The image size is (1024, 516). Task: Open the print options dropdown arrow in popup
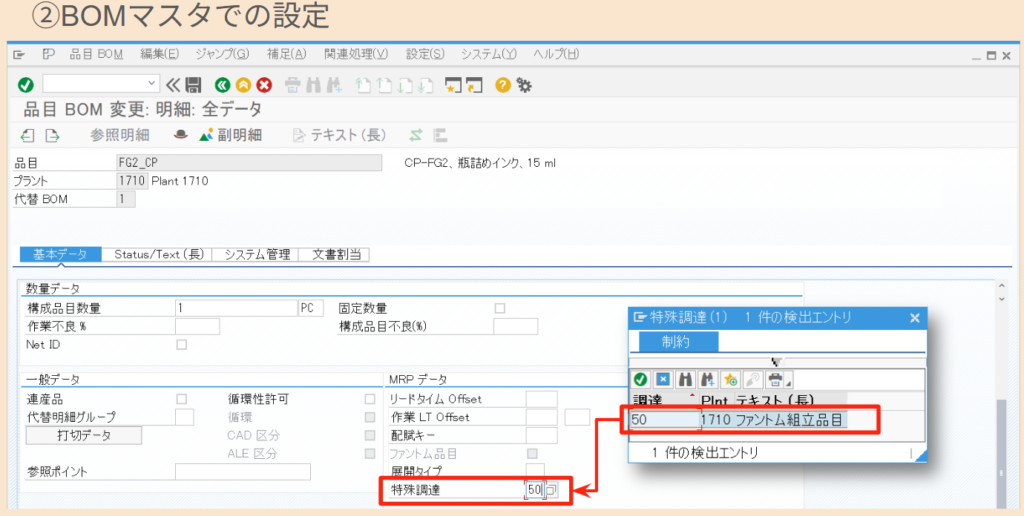(789, 383)
